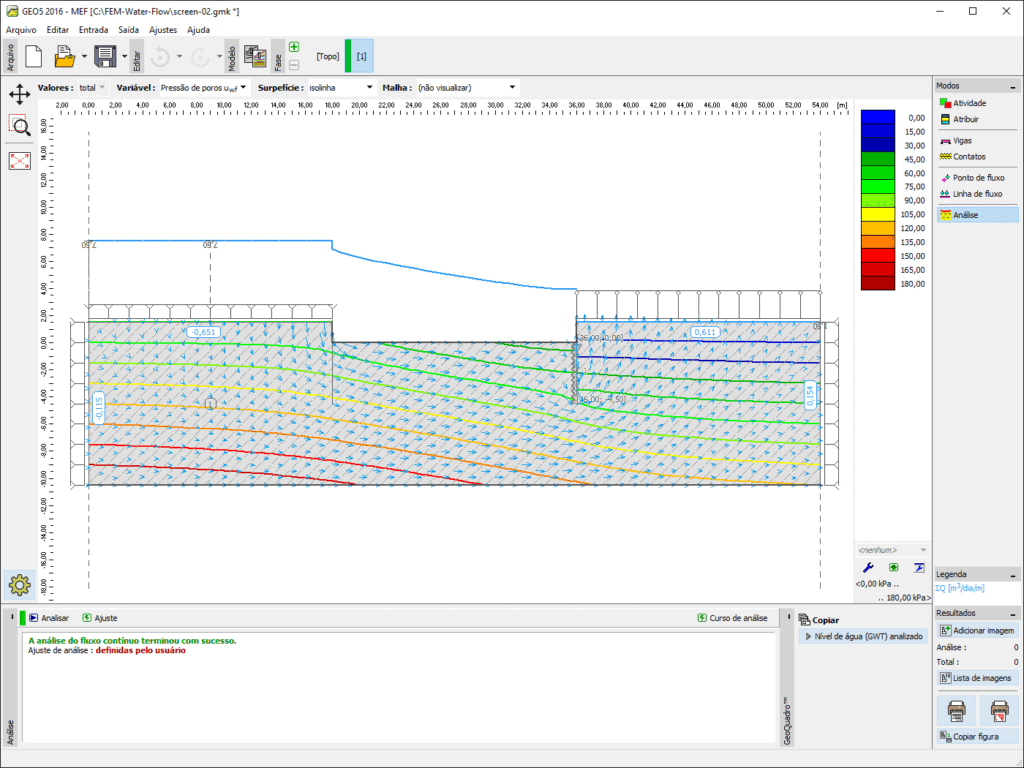This screenshot has height=768, width=1024.
Task: Open the Arquivo menu
Action: click(21, 29)
